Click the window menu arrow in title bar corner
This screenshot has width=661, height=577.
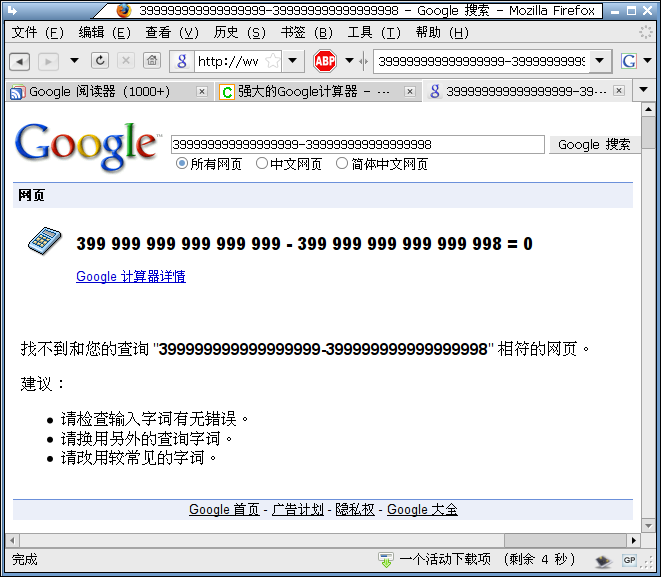[12, 10]
